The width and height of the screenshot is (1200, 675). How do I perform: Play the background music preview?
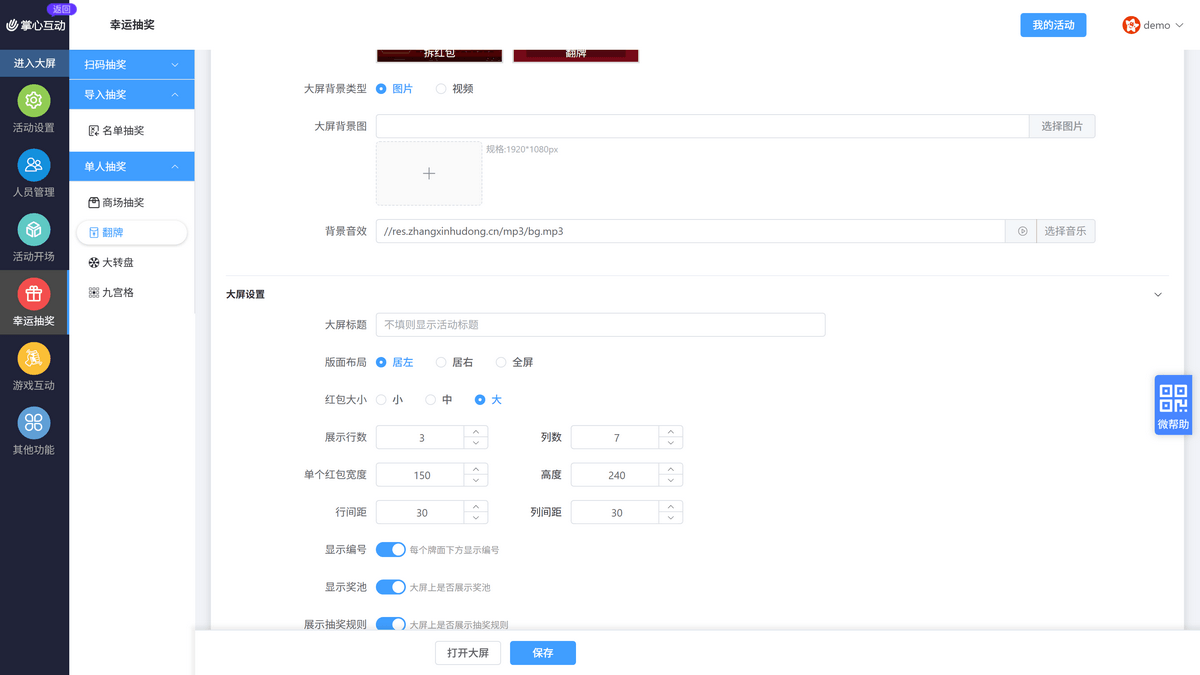(x=1022, y=231)
